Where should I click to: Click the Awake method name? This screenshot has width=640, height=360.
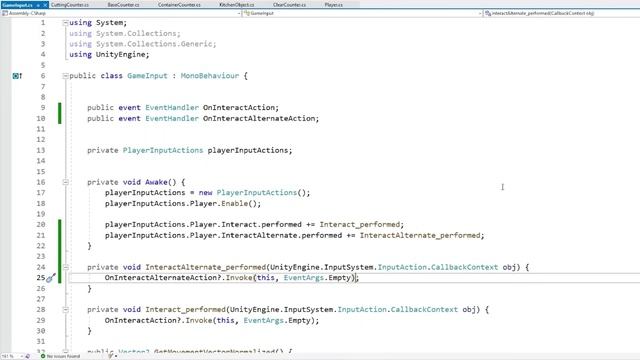click(156, 182)
